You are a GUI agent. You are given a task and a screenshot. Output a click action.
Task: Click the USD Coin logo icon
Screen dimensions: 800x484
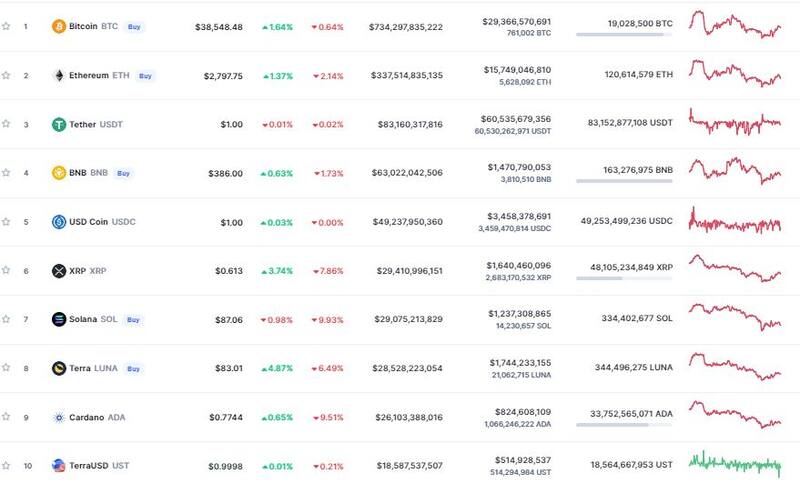point(59,222)
